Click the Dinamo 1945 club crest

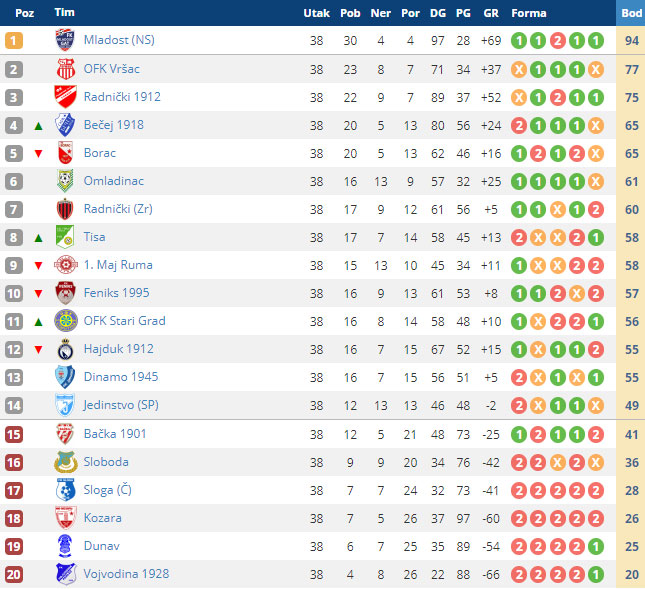pos(65,377)
